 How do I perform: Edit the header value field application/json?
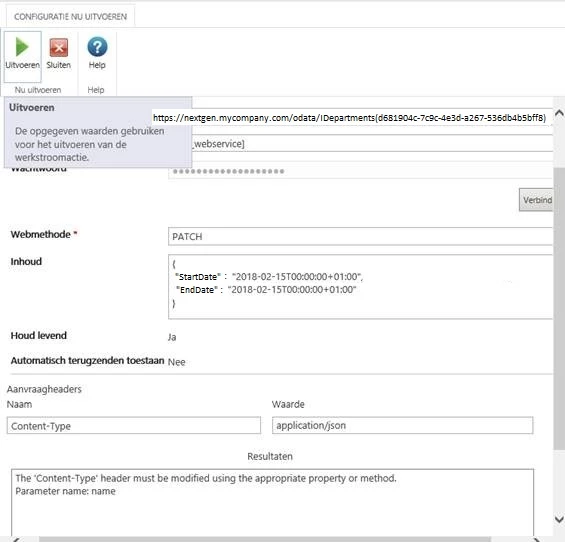[402, 425]
